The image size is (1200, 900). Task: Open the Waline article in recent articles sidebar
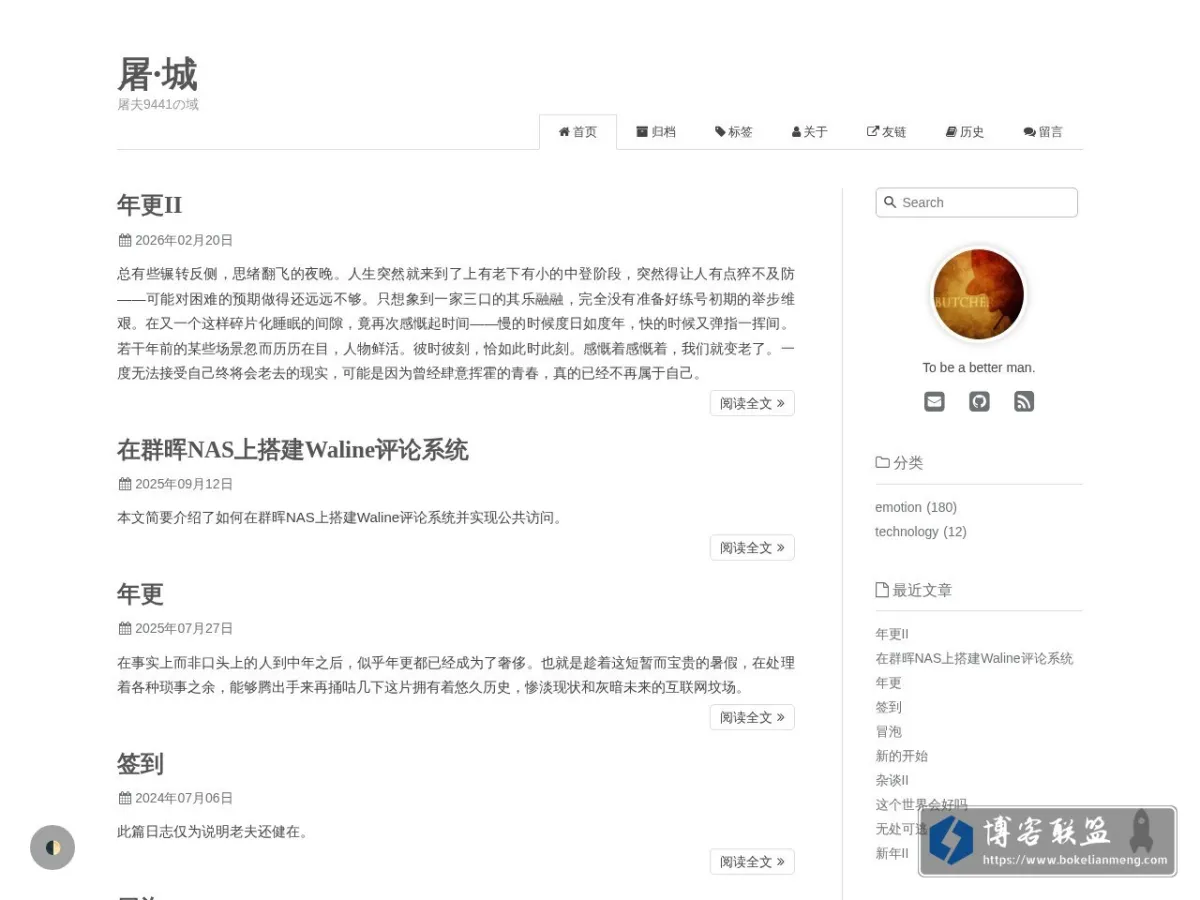(x=974, y=658)
